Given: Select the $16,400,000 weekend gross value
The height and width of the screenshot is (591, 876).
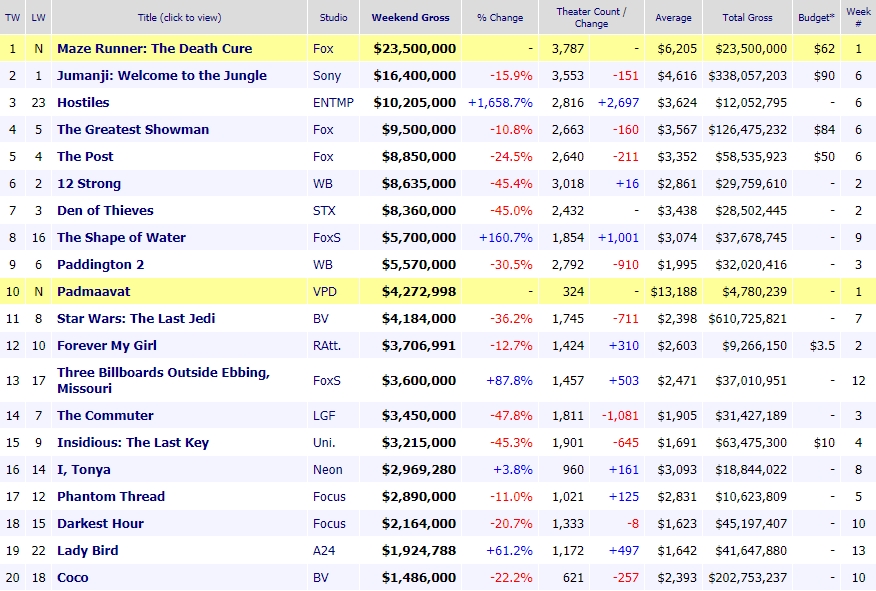Looking at the screenshot, I should (x=415, y=75).
